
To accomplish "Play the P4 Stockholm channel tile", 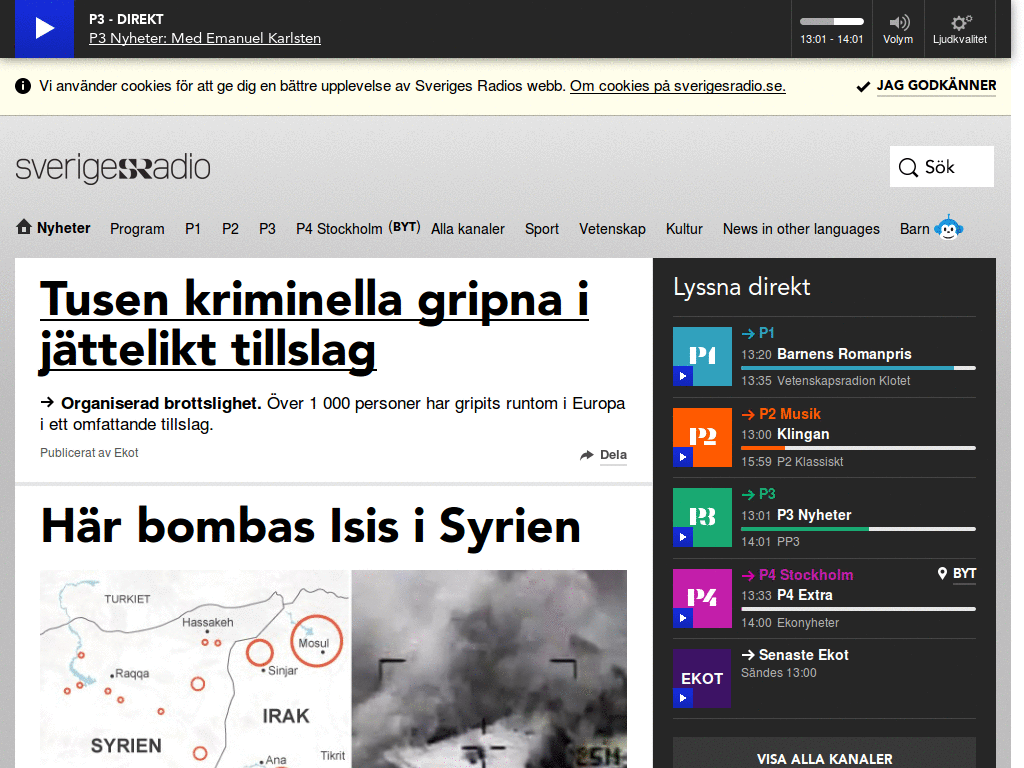I will pyautogui.click(x=702, y=598).
